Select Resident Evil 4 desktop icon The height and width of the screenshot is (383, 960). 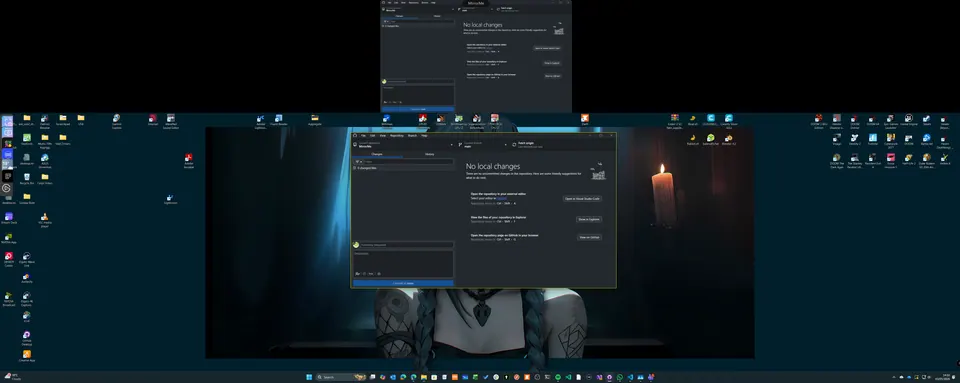click(x=872, y=161)
